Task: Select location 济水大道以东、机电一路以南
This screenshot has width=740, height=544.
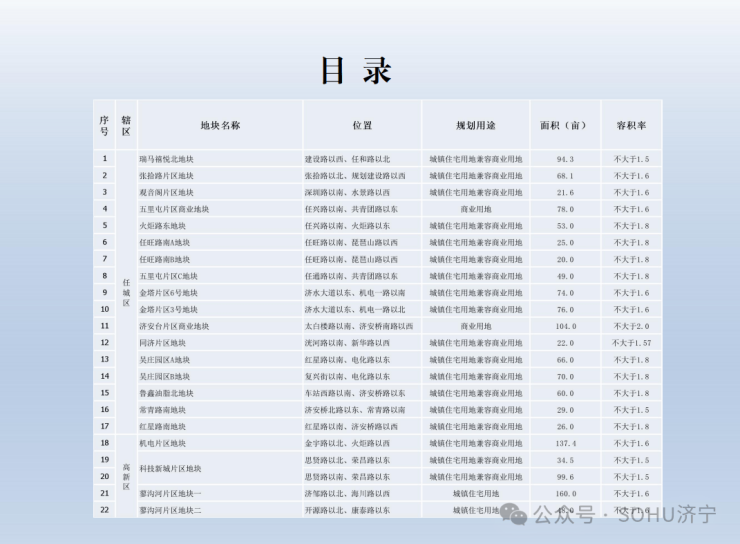Action: [355, 293]
